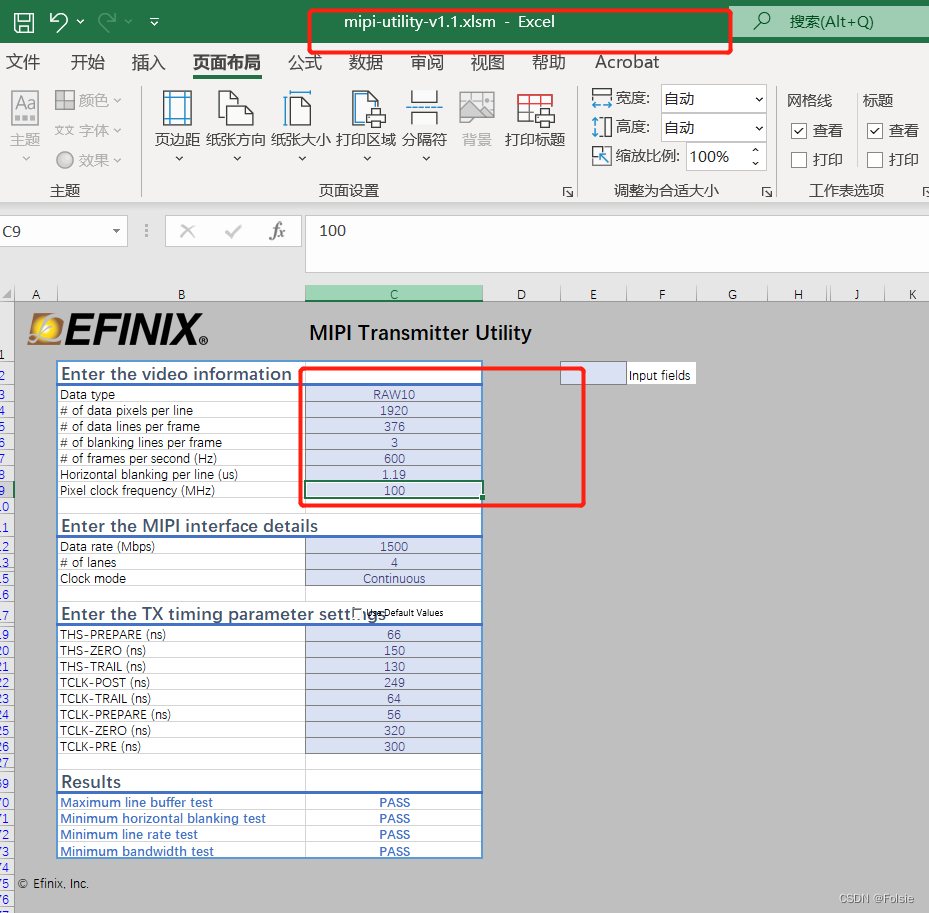The image size is (929, 913).
Task: Click the formula bar containing 100
Action: point(616,244)
